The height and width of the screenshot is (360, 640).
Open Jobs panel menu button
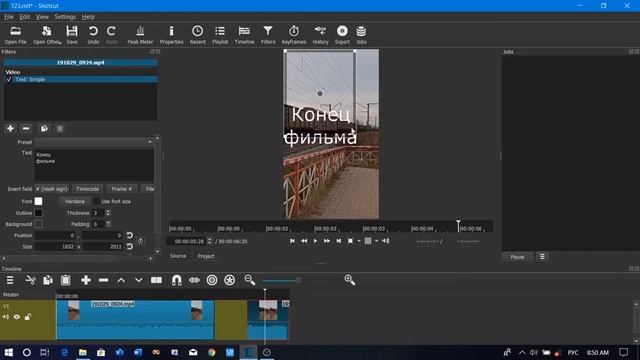click(542, 256)
